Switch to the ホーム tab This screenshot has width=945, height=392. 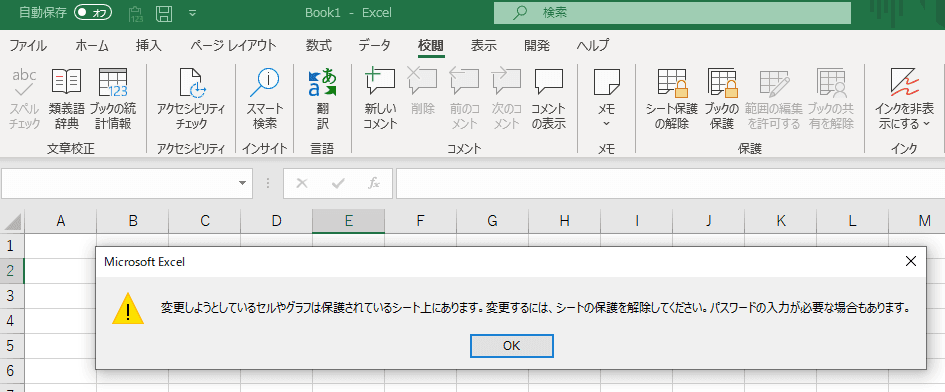coord(92,45)
